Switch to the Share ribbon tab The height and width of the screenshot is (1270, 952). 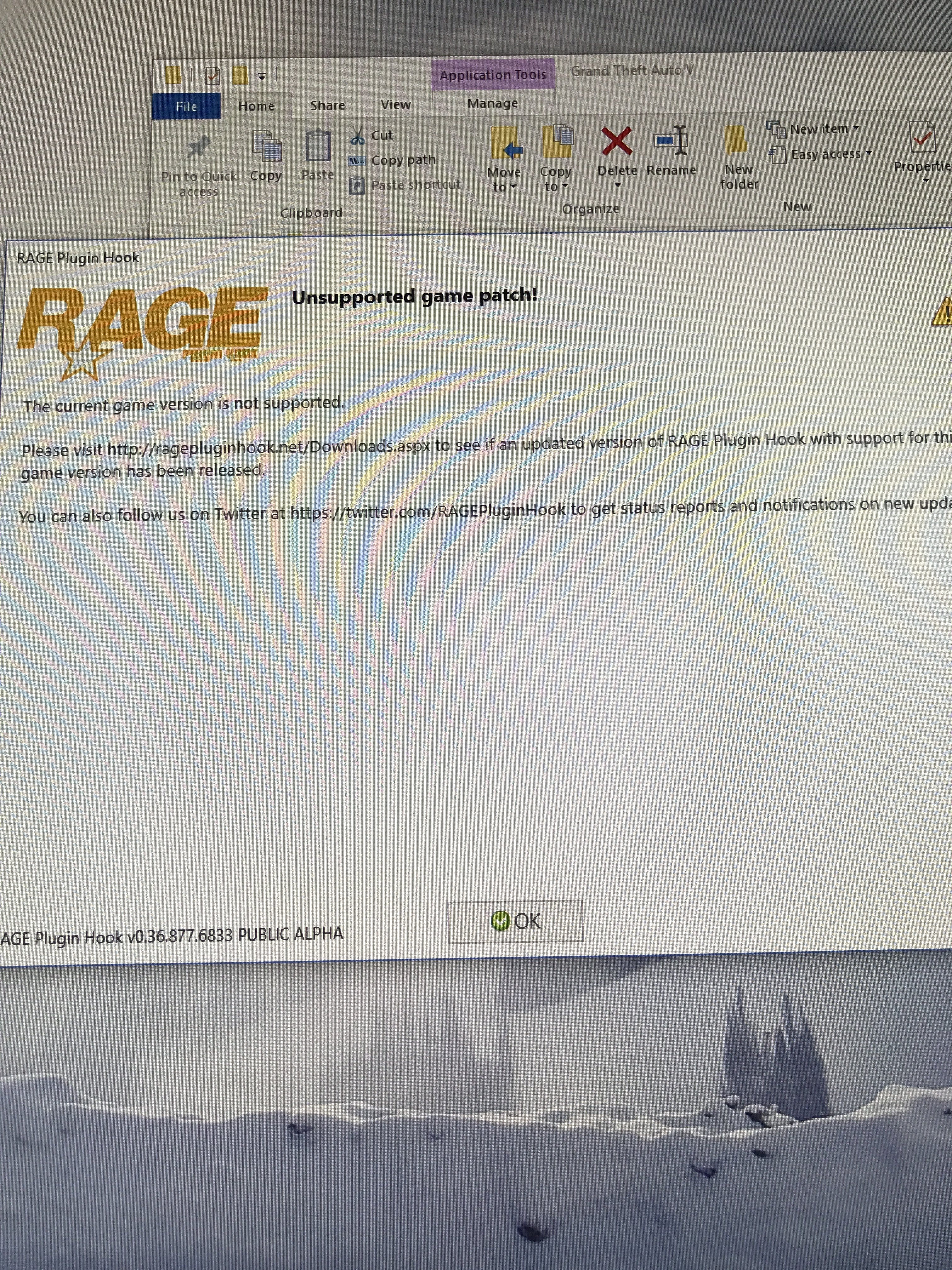click(327, 106)
